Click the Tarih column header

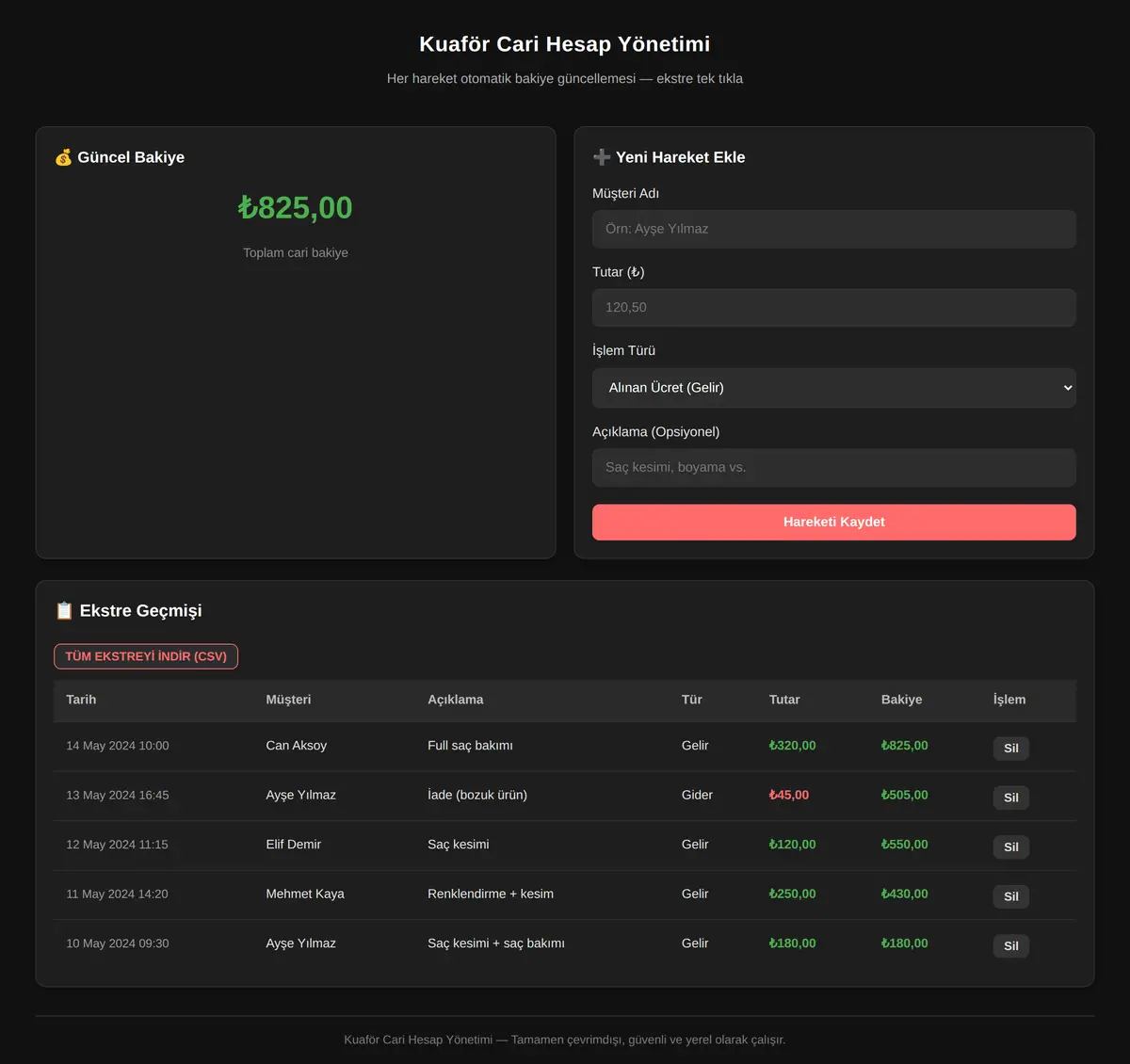coord(81,700)
